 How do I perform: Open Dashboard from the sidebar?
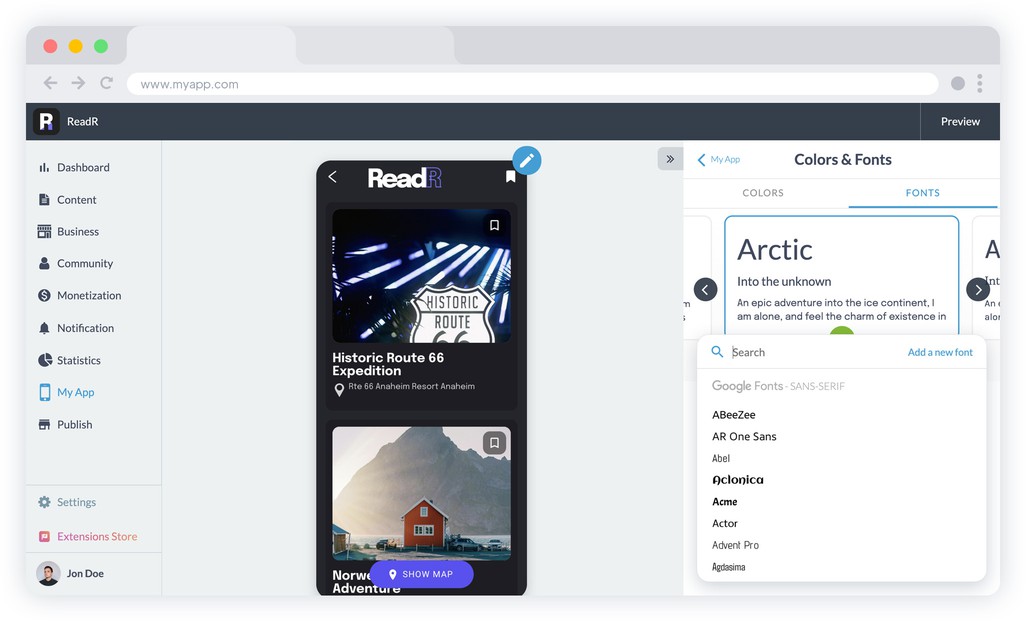[x=74, y=168]
